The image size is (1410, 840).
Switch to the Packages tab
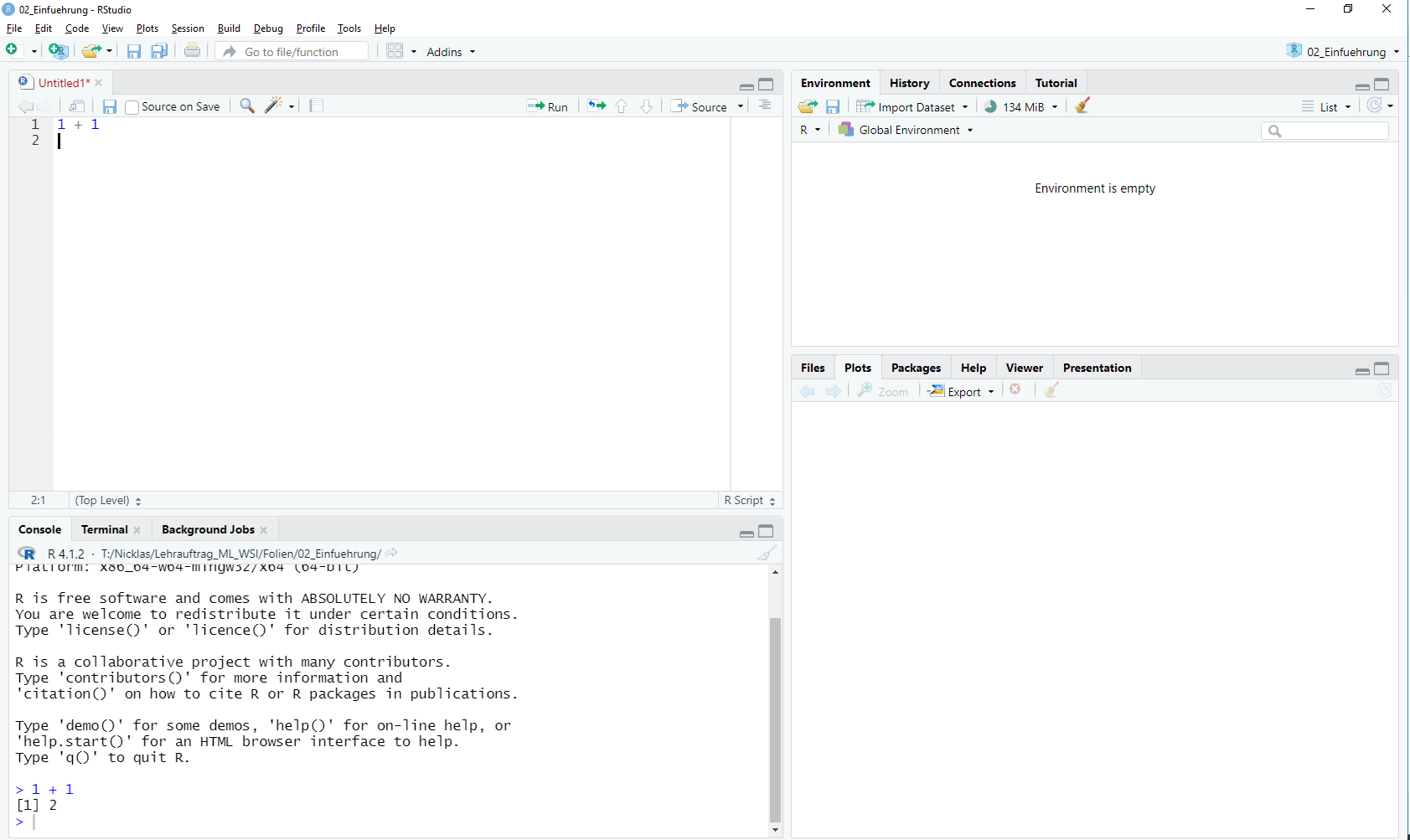916,368
